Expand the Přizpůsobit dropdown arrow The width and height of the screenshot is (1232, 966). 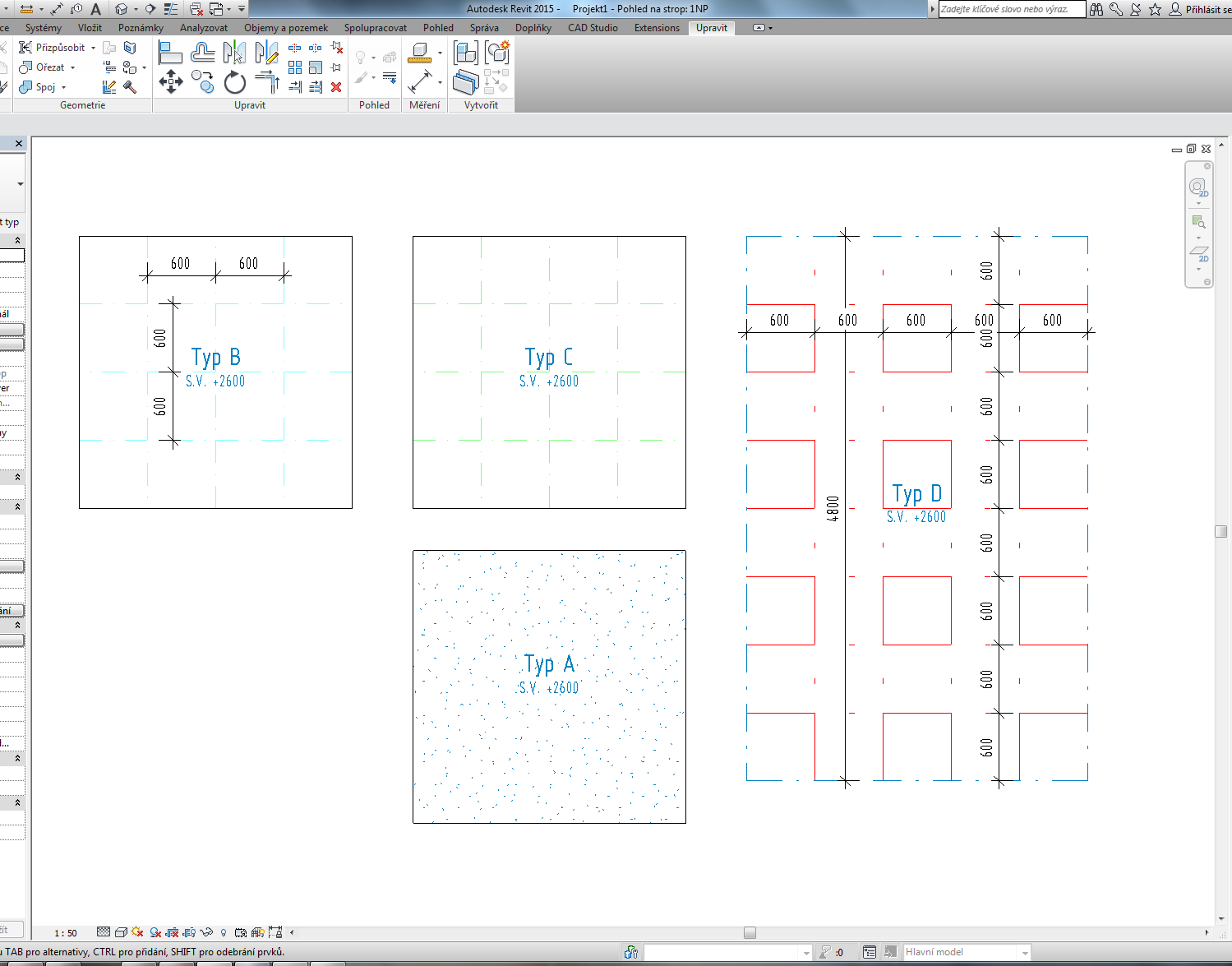point(93,48)
